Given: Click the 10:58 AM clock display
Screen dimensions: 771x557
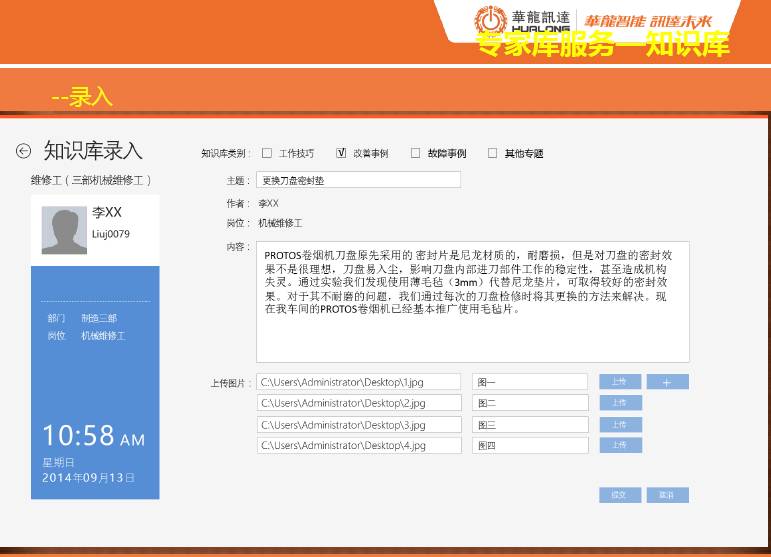Looking at the screenshot, I should 93,436.
